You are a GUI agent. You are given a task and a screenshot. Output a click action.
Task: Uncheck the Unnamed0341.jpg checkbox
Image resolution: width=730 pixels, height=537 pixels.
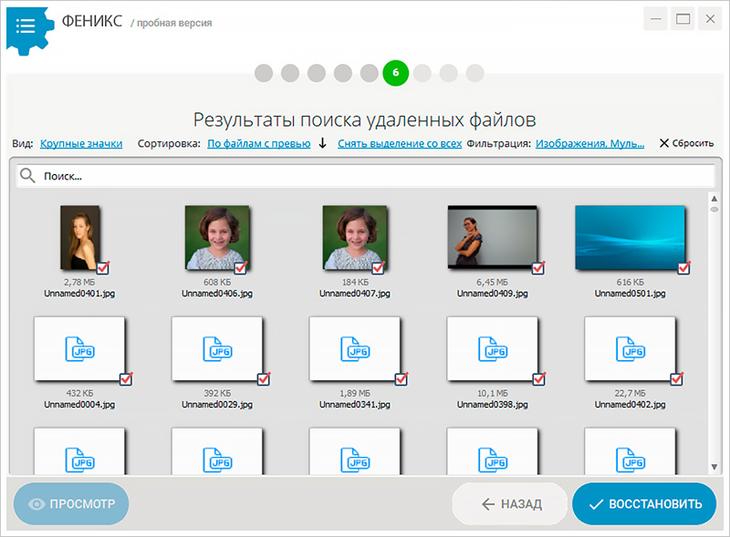pyautogui.click(x=401, y=379)
